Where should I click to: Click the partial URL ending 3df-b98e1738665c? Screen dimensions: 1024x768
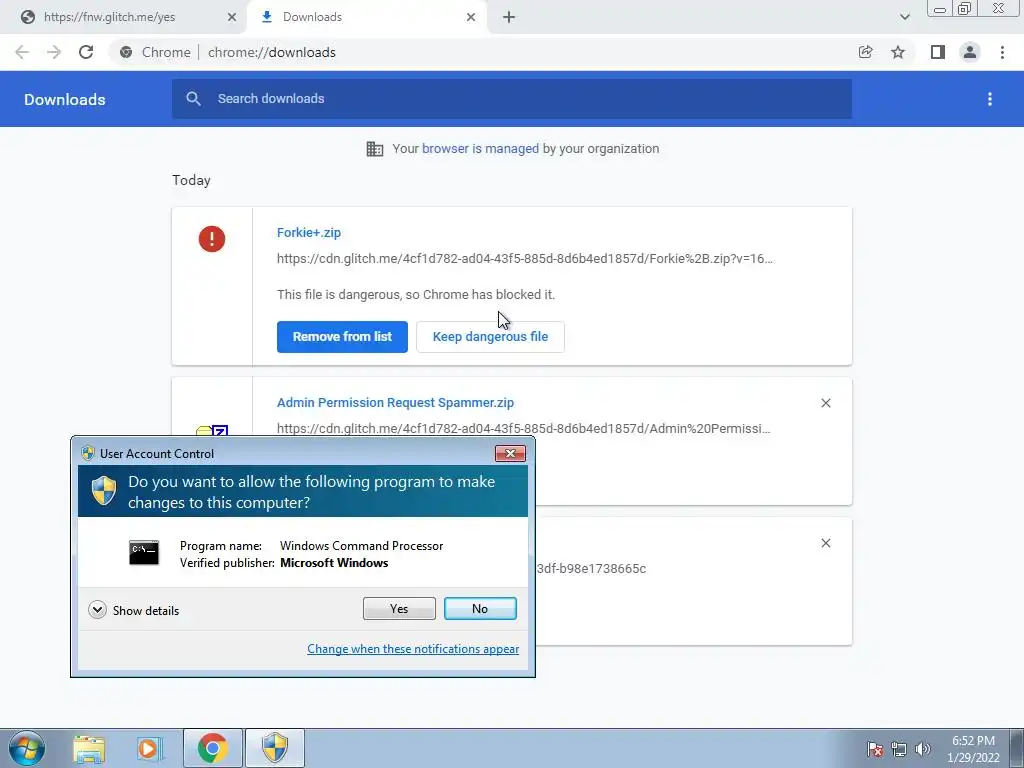coord(591,569)
